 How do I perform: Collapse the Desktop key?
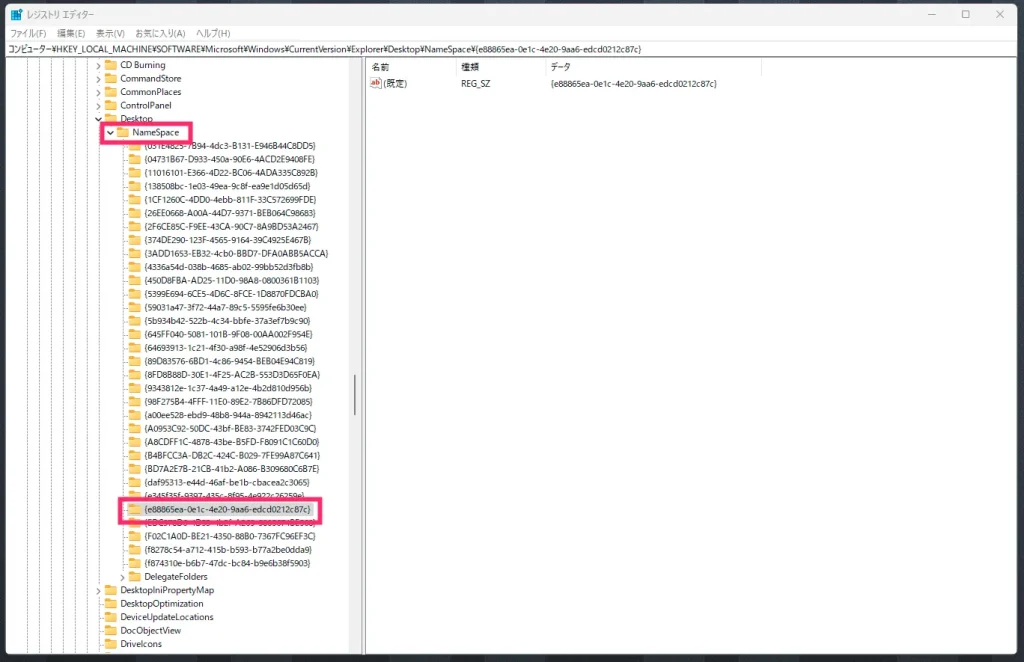pos(98,119)
